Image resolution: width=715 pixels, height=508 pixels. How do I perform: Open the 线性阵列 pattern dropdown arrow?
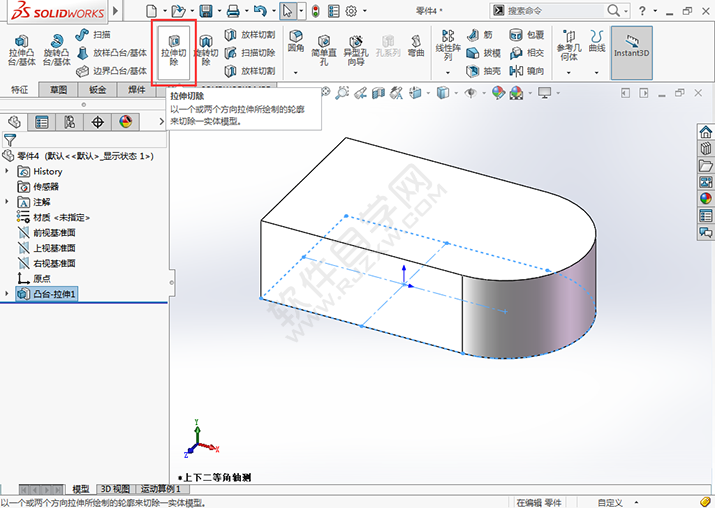448,73
